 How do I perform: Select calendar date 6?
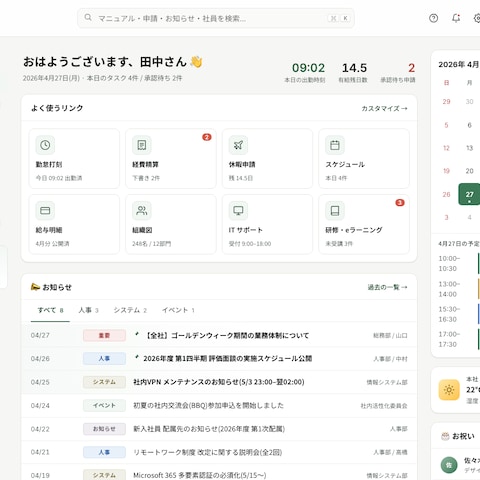click(x=469, y=125)
